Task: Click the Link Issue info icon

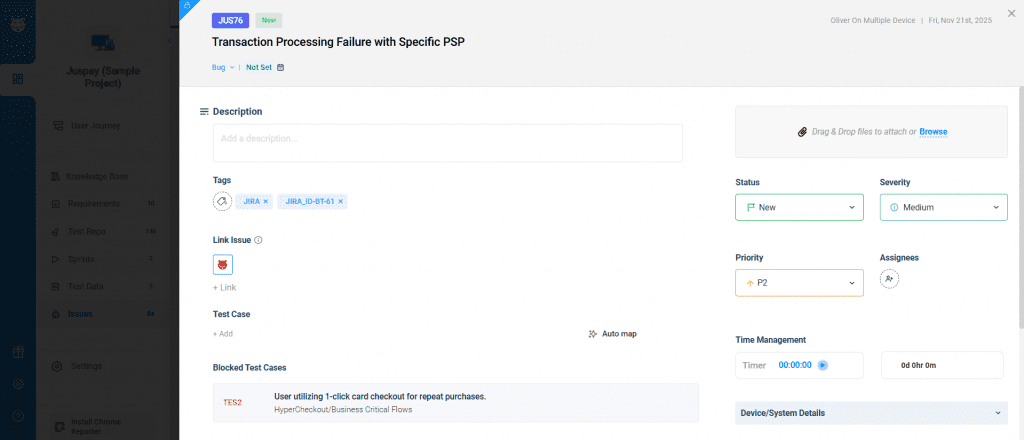Action: (258, 240)
